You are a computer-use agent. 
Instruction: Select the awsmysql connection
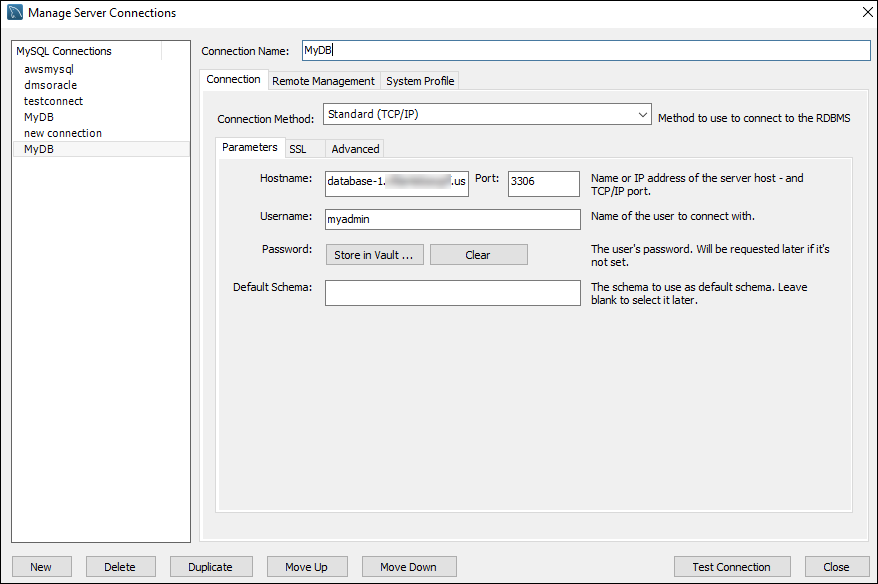pyautogui.click(x=48, y=68)
